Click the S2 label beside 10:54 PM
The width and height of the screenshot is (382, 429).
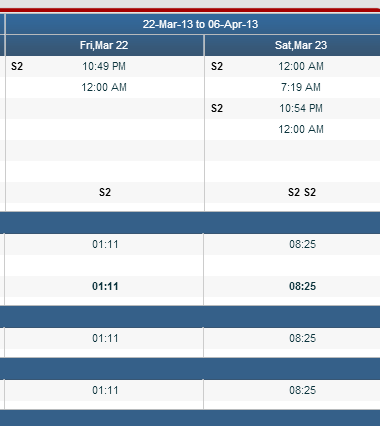pyautogui.click(x=217, y=108)
